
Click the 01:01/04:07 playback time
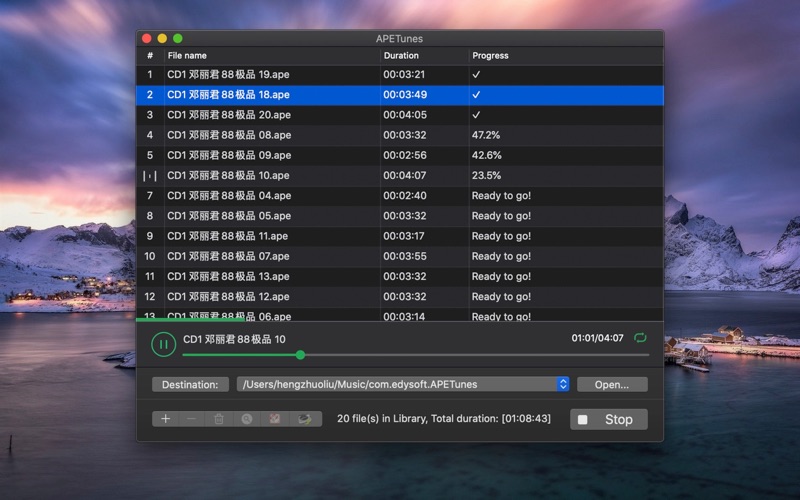click(597, 338)
